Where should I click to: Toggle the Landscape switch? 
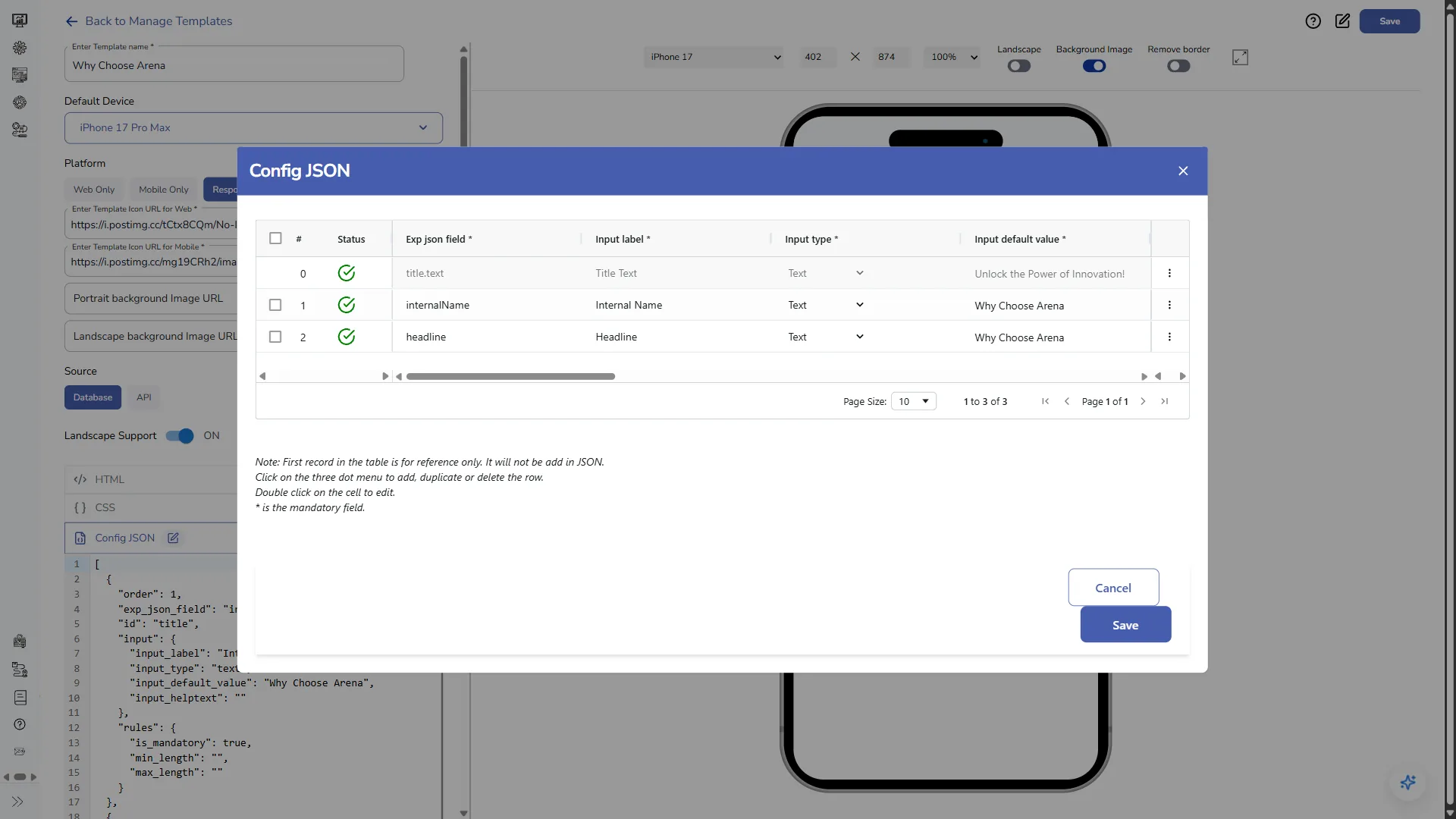point(1018,66)
